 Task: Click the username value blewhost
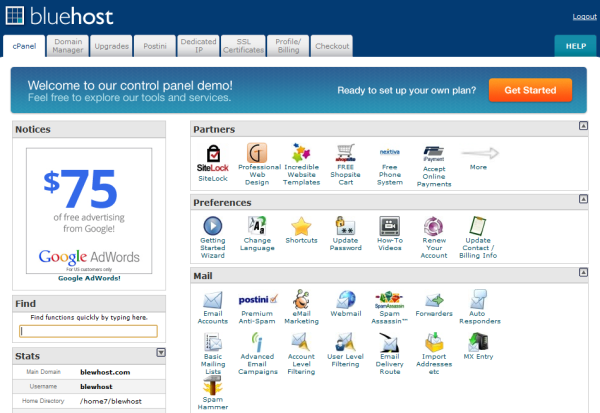(x=96, y=387)
